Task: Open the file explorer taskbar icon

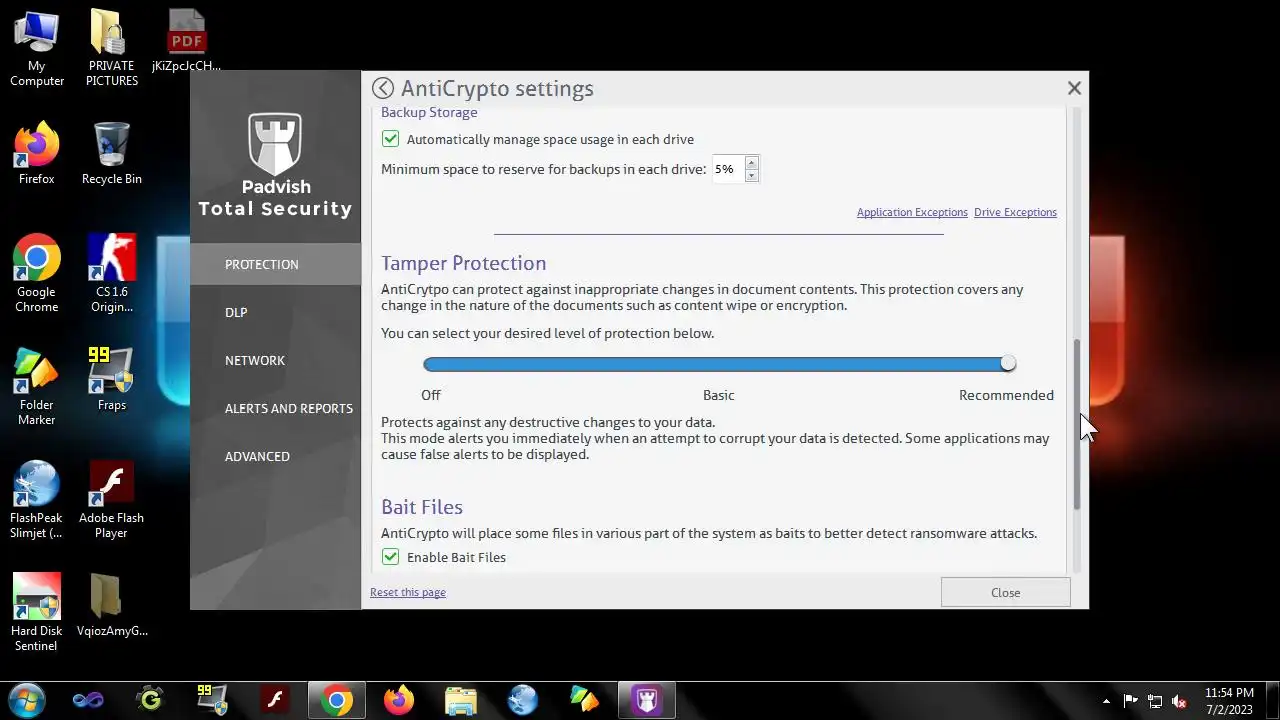Action: [x=461, y=700]
